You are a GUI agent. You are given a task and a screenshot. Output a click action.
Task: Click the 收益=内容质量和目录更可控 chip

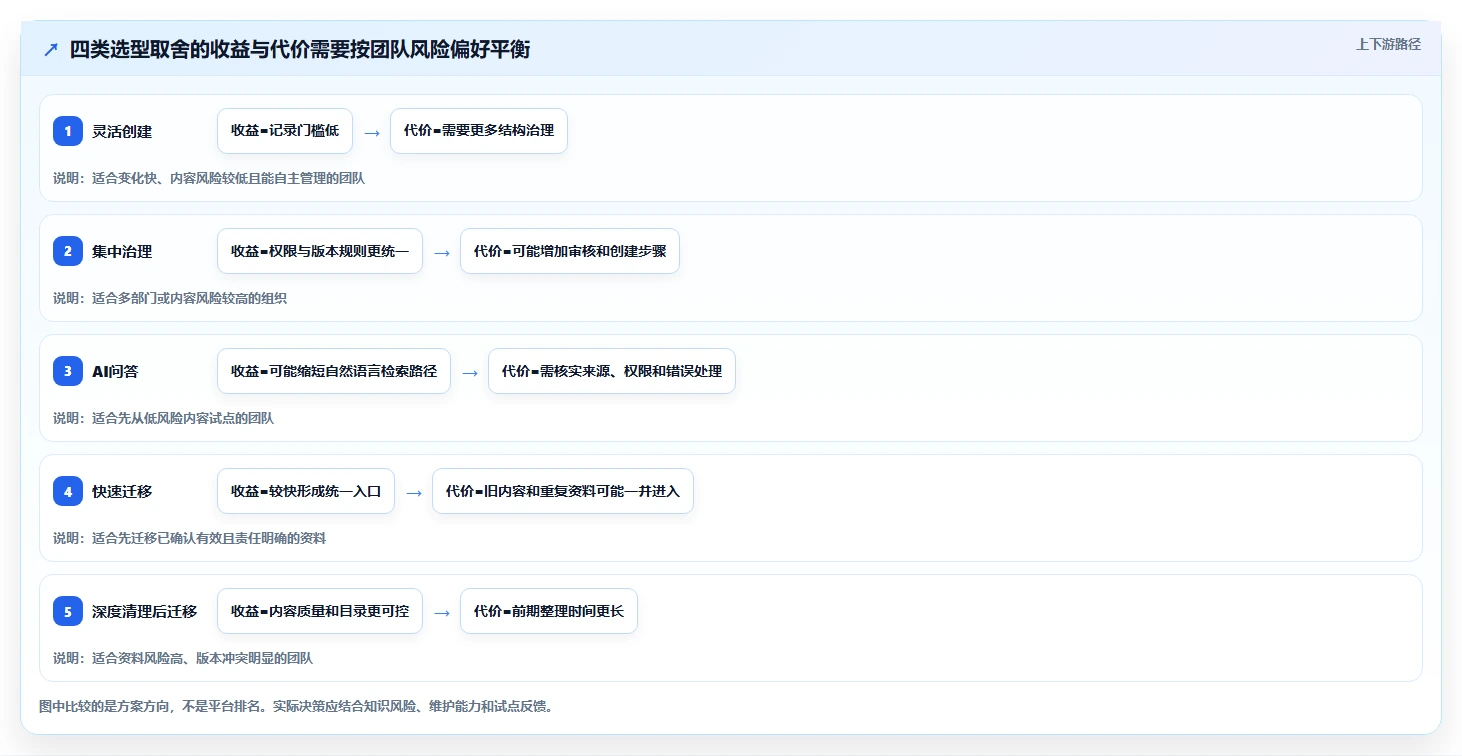[x=320, y=611]
